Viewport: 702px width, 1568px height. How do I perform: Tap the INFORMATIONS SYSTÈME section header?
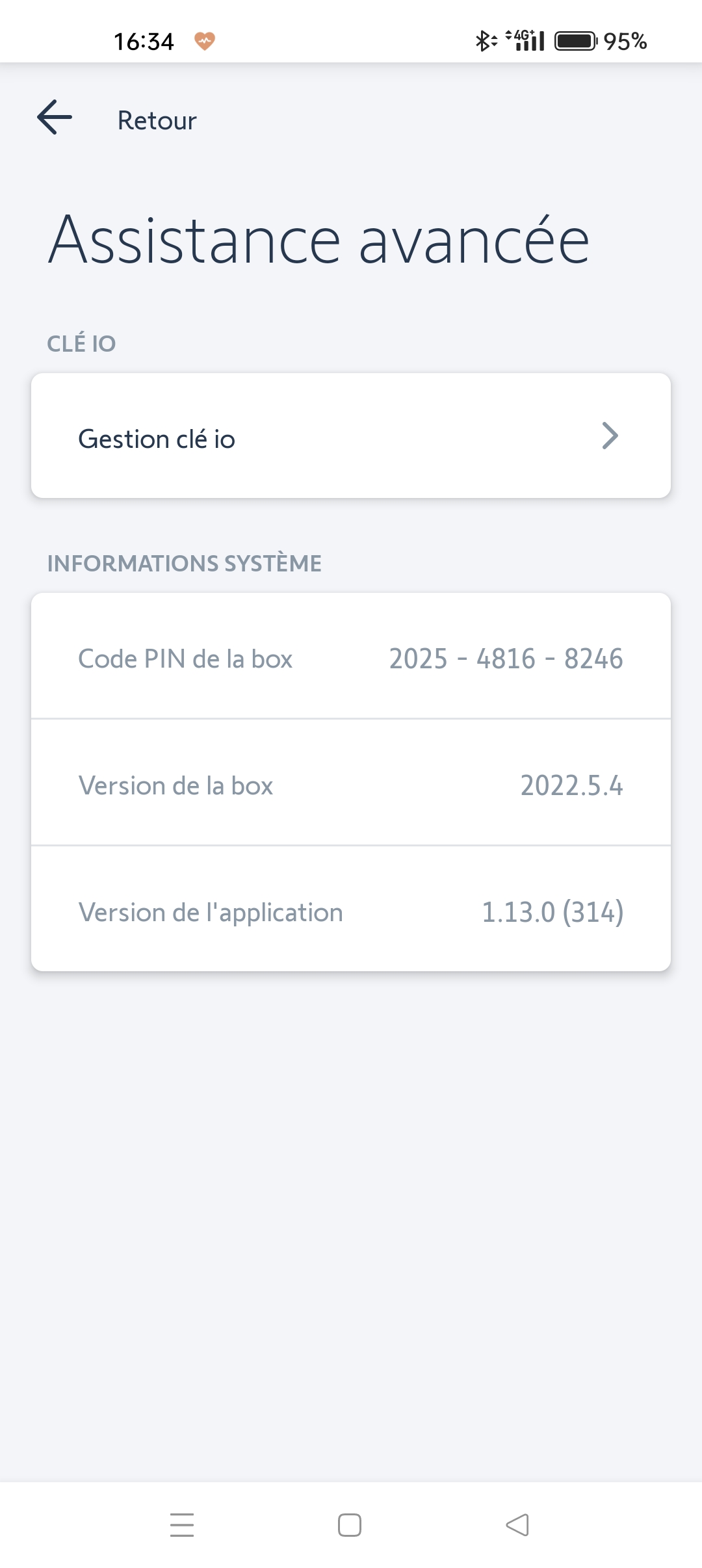[x=184, y=563]
